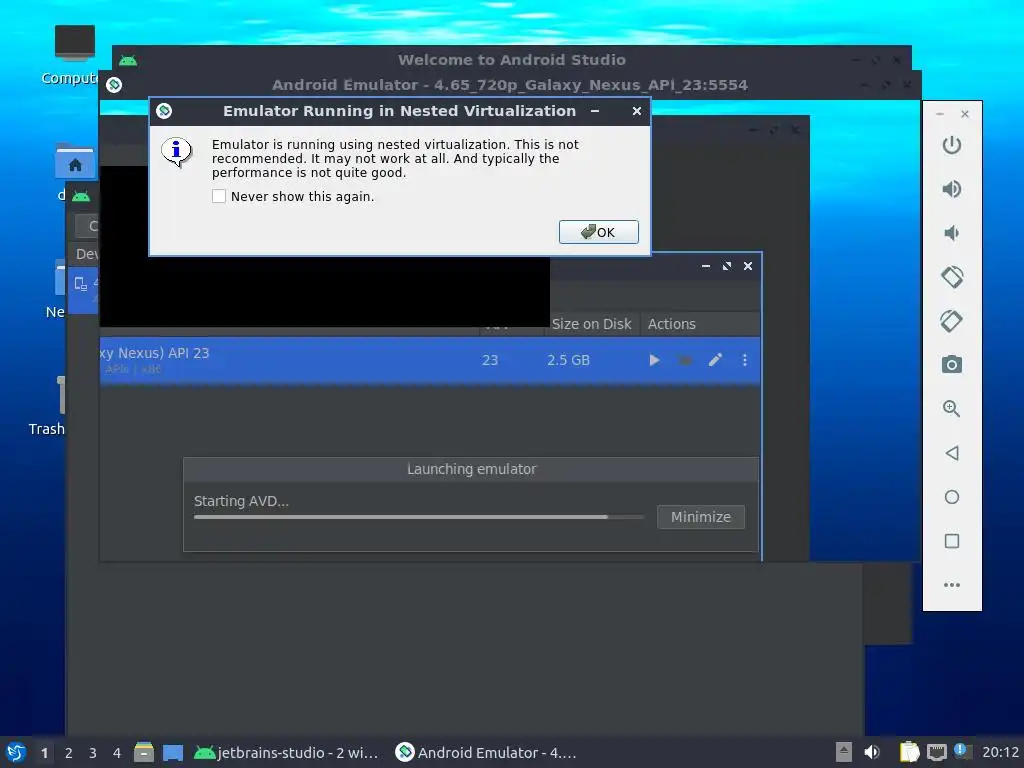
Task: Switch to workspace 1
Action: tap(44, 753)
